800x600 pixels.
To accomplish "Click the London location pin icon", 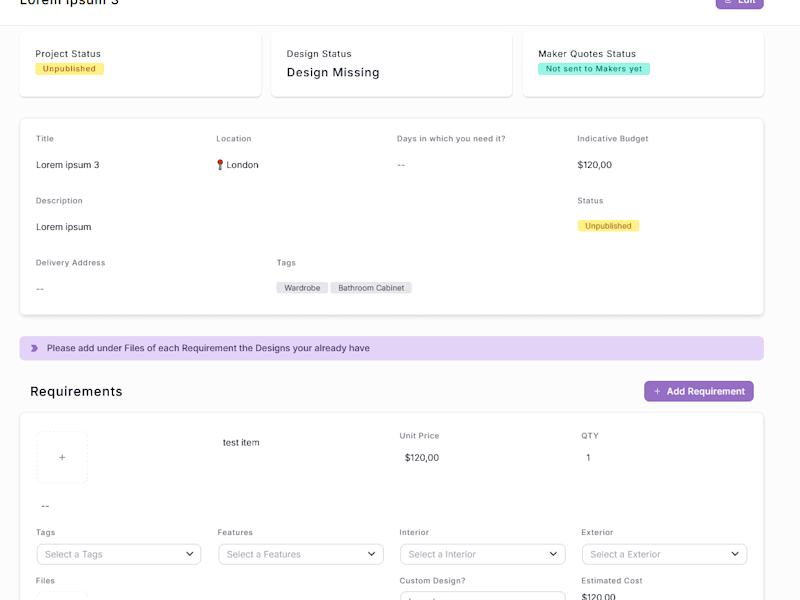I will [220, 165].
